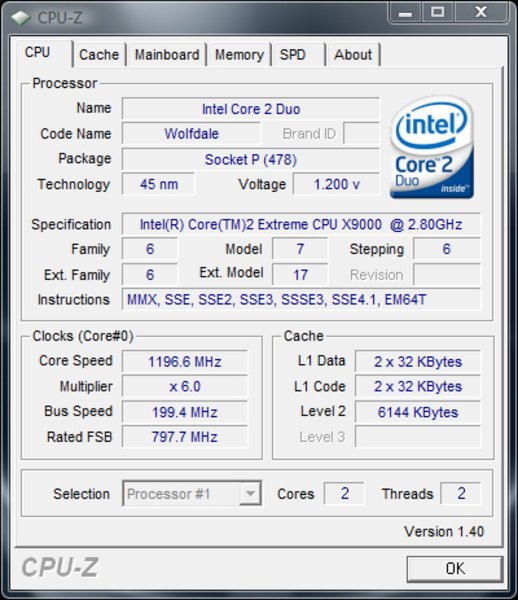Click the Intel Core 2 Duo logo
Viewport: 518px width, 600px height.
[432, 147]
